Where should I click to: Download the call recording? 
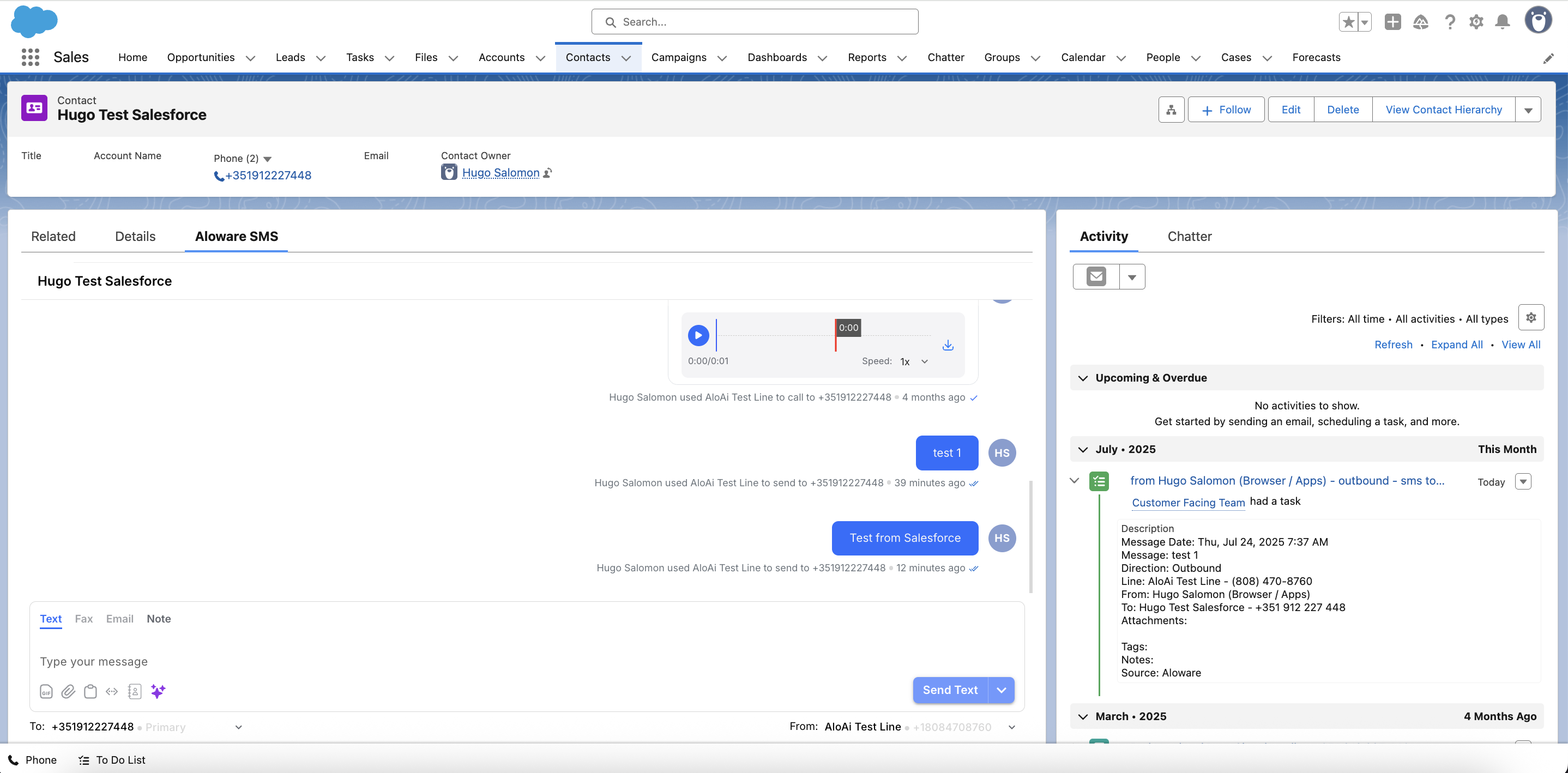(x=948, y=345)
